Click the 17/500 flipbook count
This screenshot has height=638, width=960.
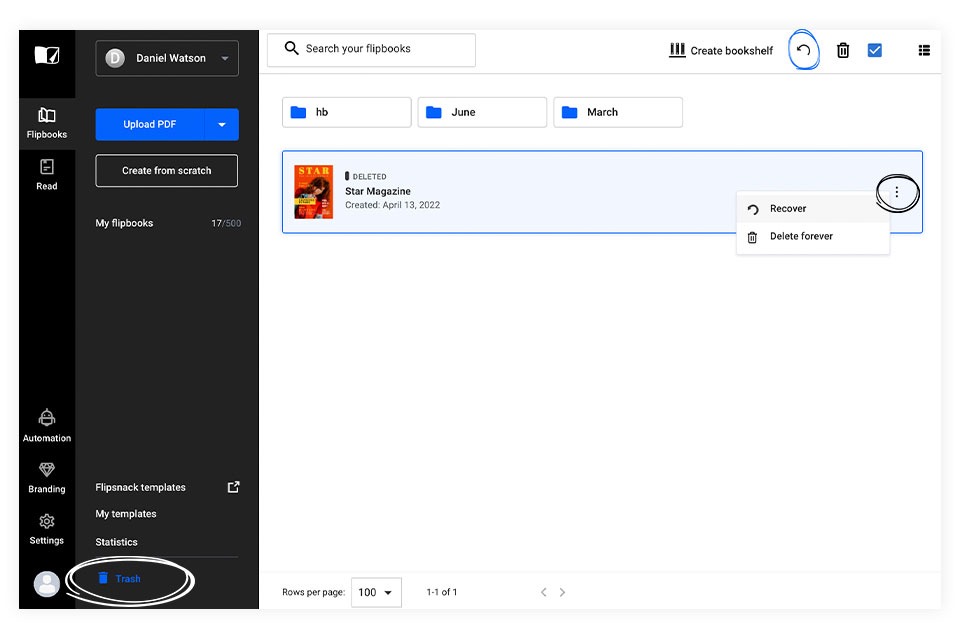[x=226, y=223]
